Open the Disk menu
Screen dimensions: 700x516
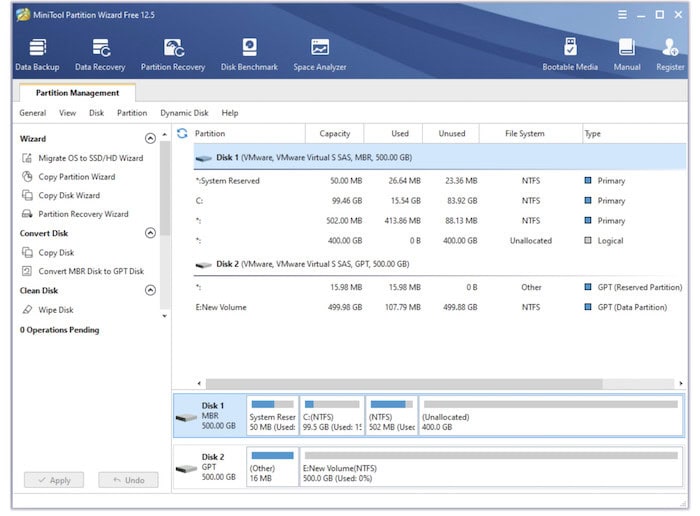[96, 113]
